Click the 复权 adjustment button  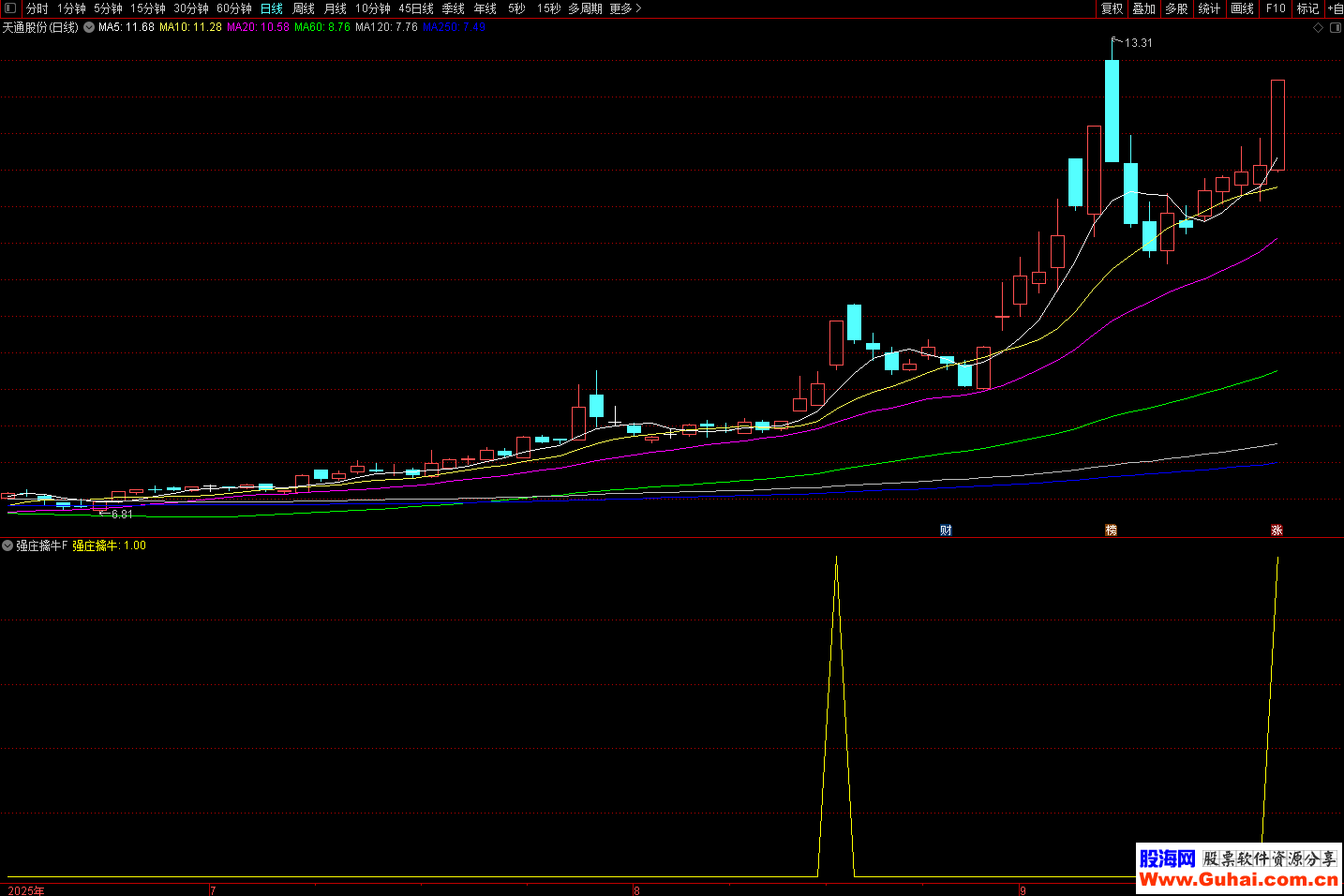pyautogui.click(x=1113, y=8)
